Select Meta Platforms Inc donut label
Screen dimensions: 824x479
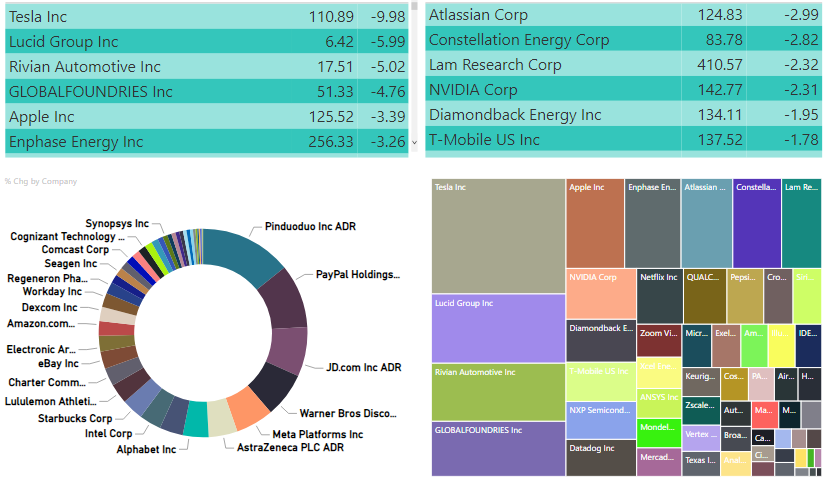[318, 434]
